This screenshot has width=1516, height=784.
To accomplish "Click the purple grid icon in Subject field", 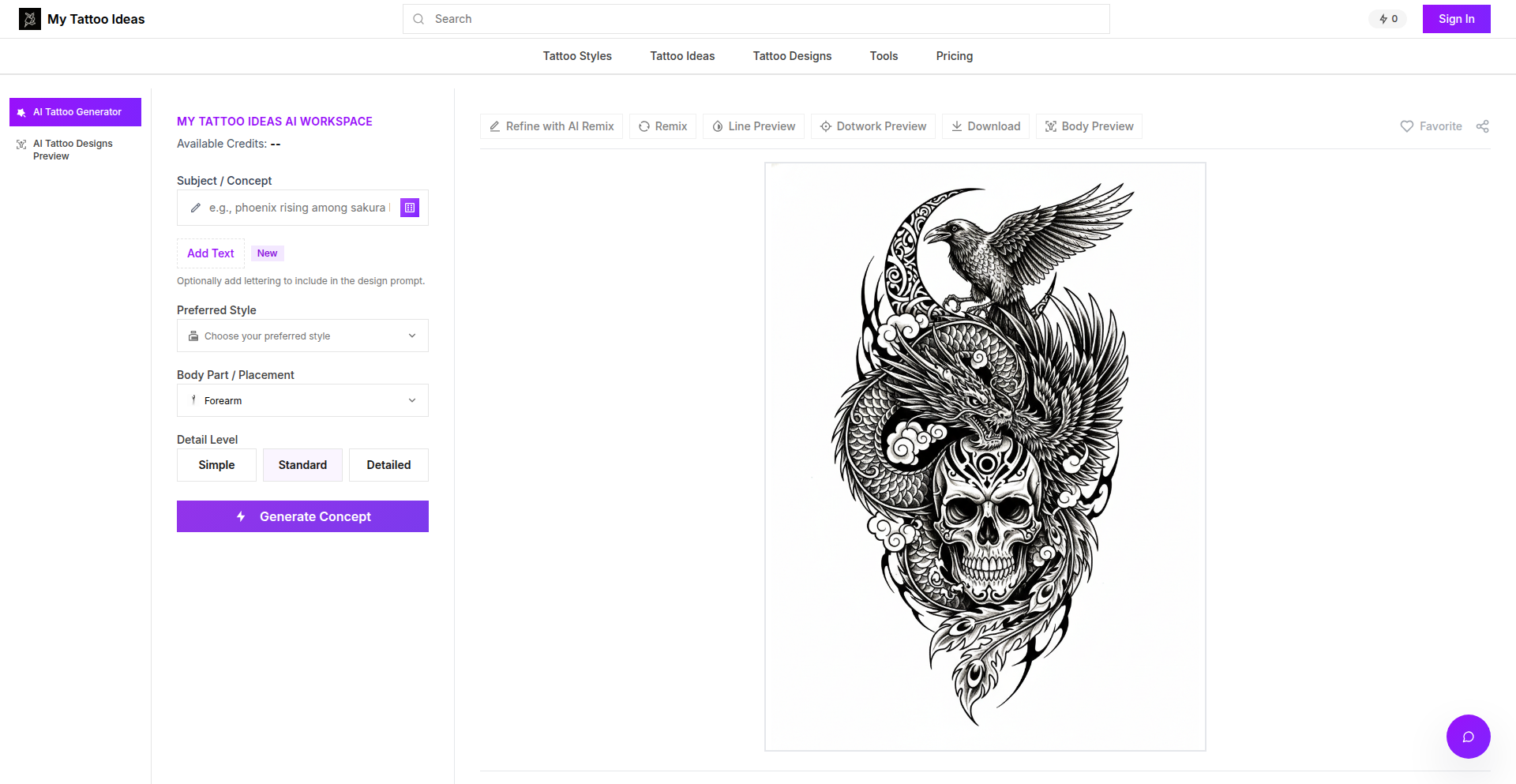I will pos(410,208).
